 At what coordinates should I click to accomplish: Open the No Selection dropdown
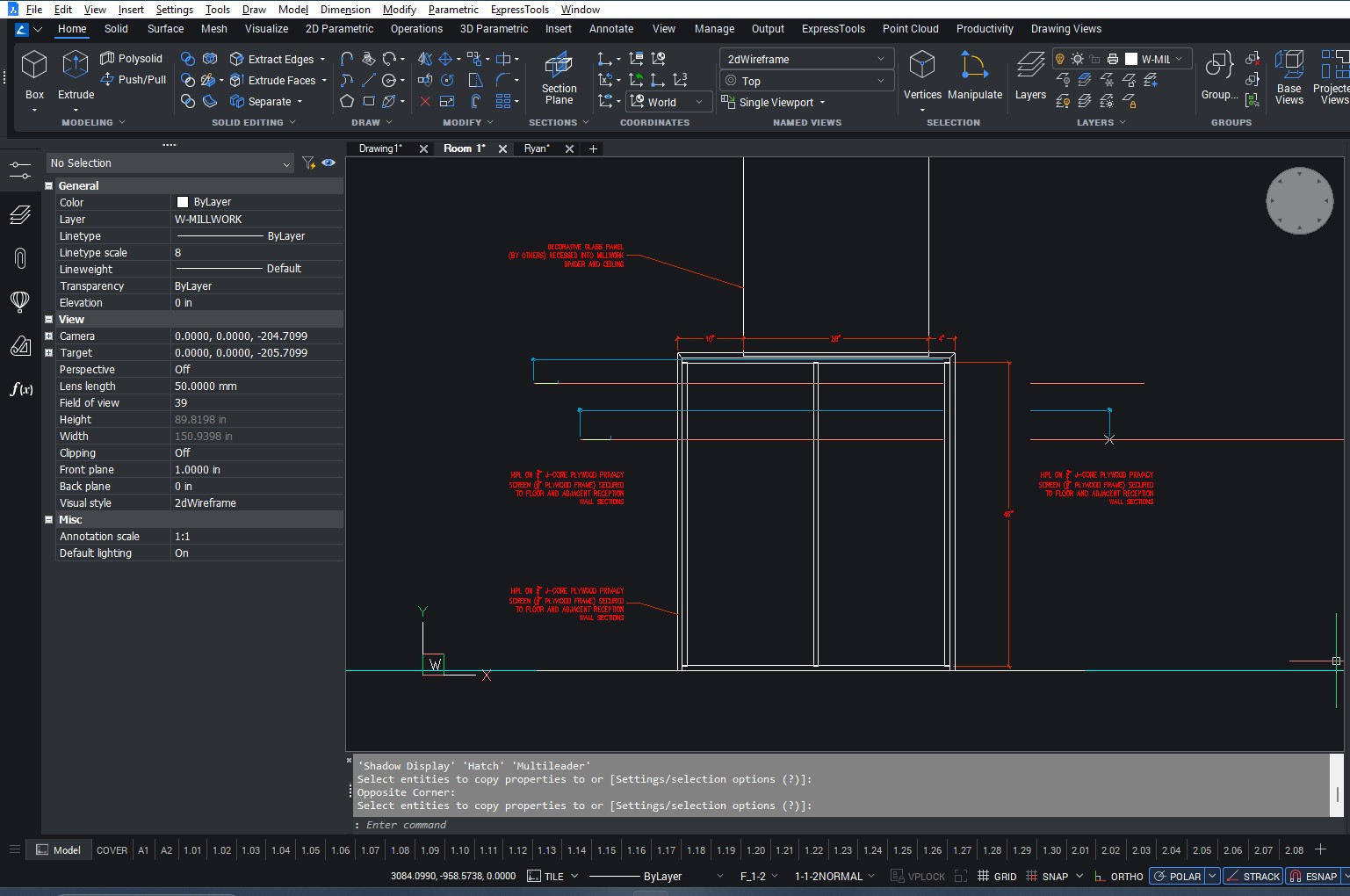(x=170, y=163)
